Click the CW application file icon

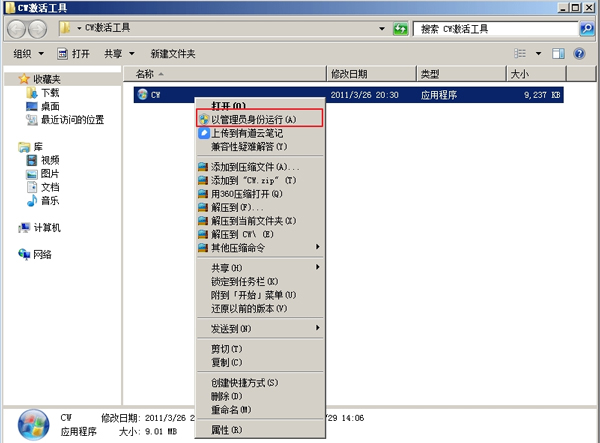click(142, 94)
